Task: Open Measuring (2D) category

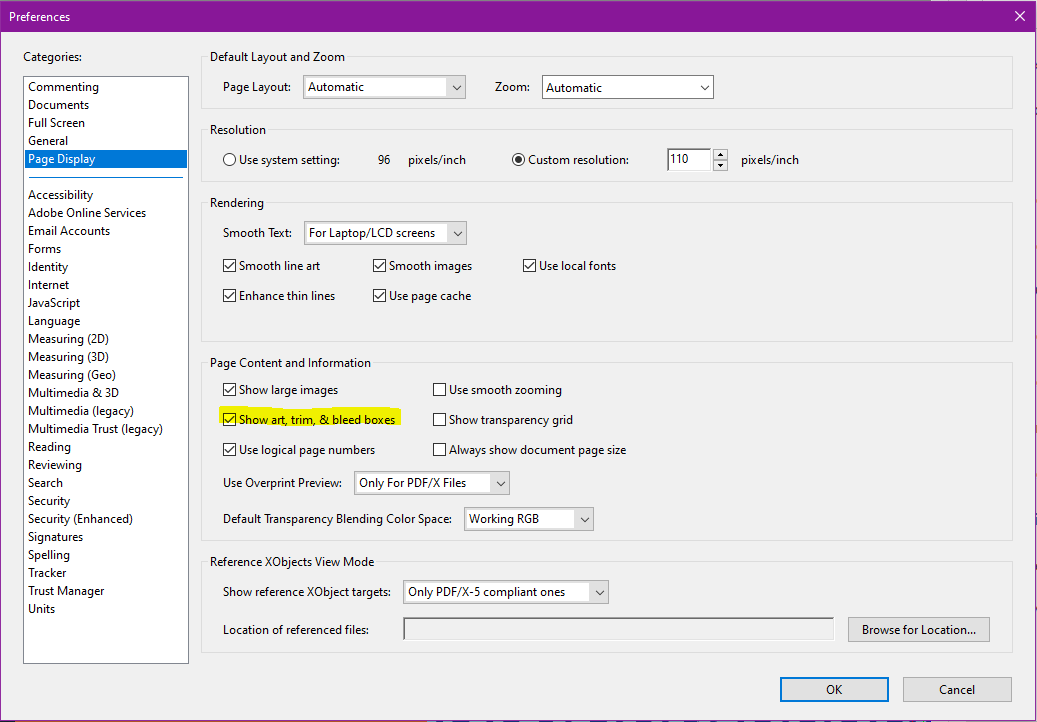Action: point(68,339)
